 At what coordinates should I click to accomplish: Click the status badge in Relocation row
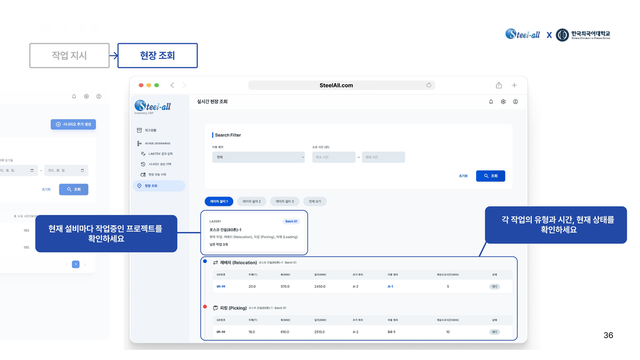(494, 287)
